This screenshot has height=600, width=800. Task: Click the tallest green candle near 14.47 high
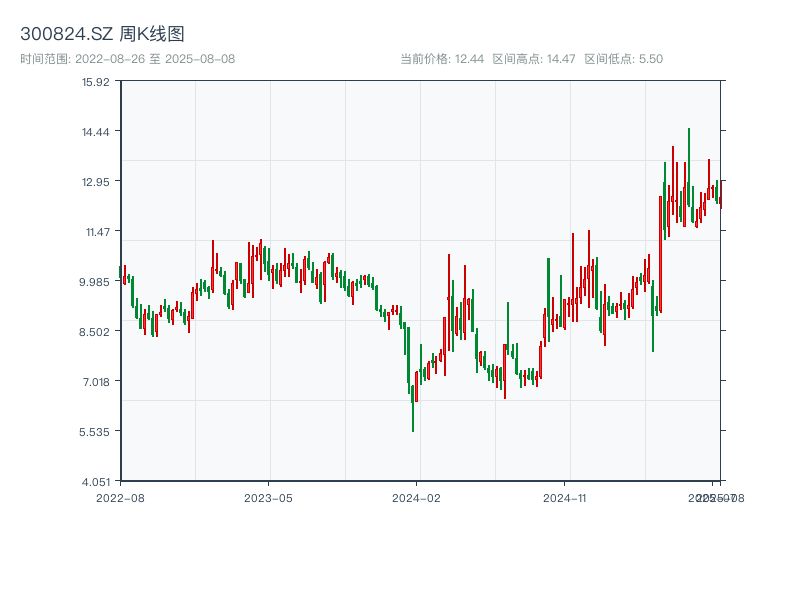(689, 167)
